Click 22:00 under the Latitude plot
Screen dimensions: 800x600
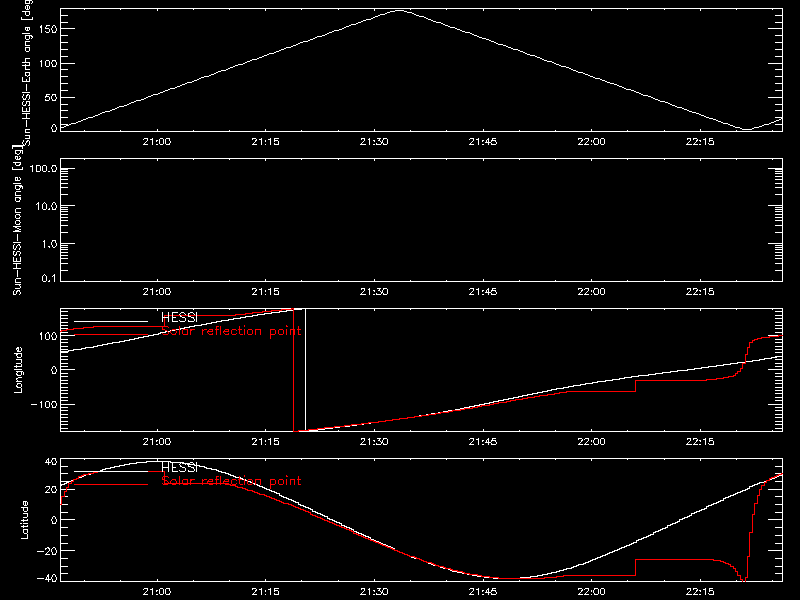[591, 592]
